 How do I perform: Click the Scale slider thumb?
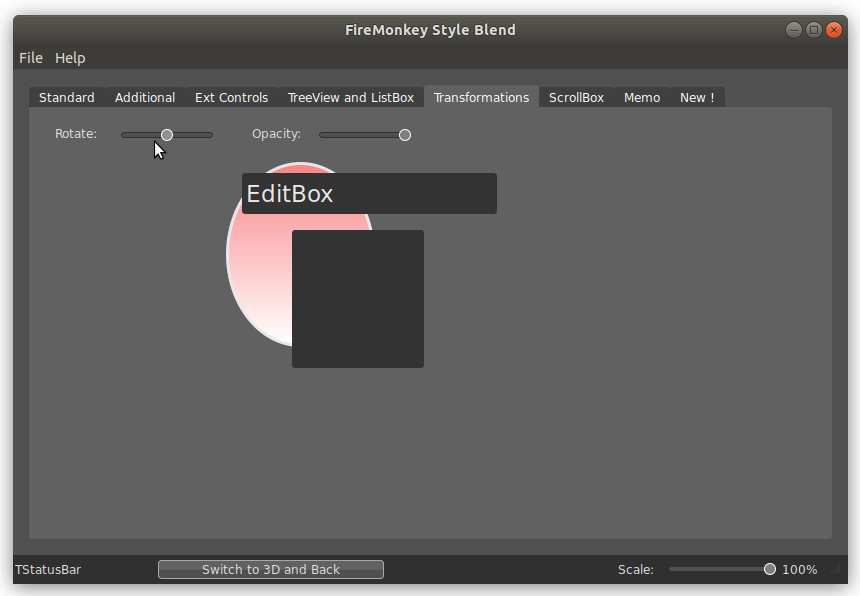tap(770, 569)
